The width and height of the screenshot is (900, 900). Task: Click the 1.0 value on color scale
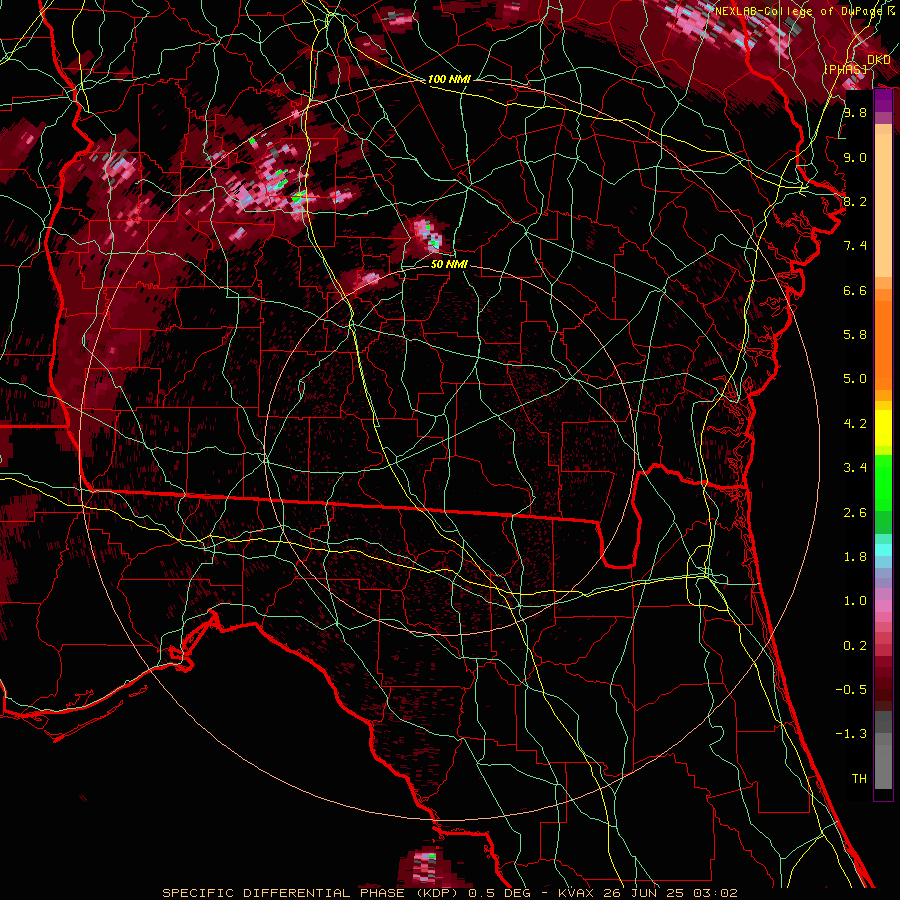pos(855,601)
